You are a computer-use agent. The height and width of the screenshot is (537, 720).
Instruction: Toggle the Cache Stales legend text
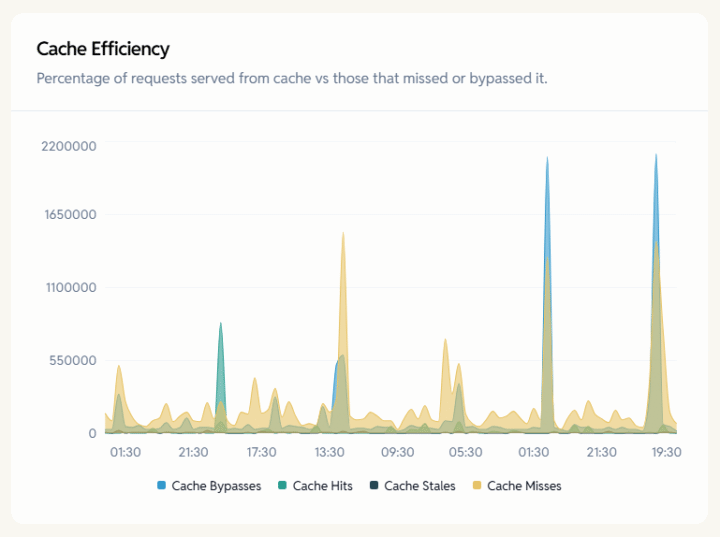coord(420,486)
